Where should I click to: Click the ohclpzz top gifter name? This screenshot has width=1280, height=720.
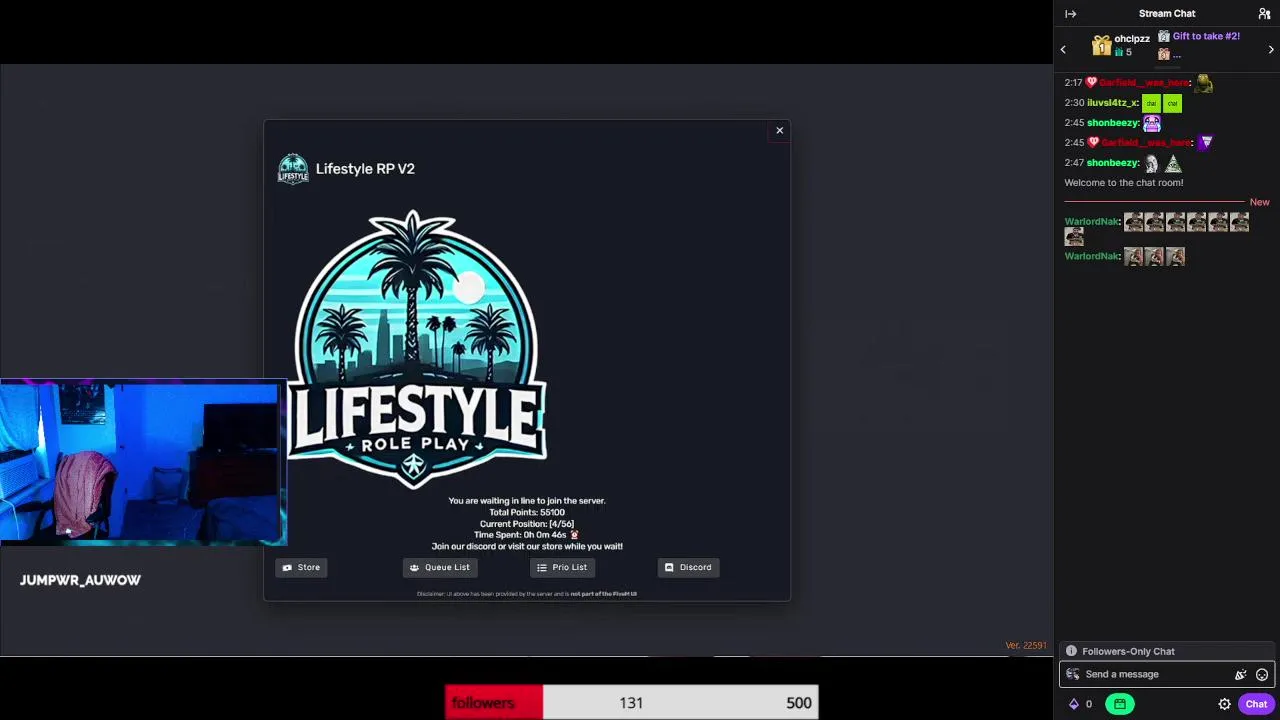tap(1132, 39)
